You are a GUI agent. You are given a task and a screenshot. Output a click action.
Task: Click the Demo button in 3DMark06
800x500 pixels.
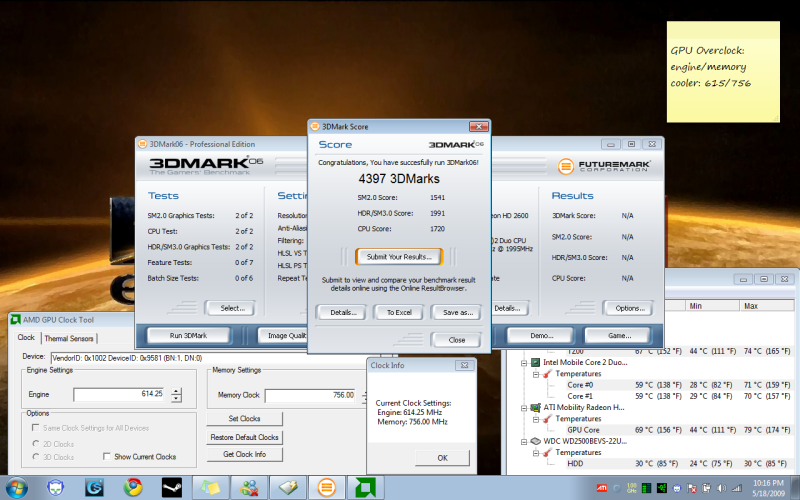[541, 335]
